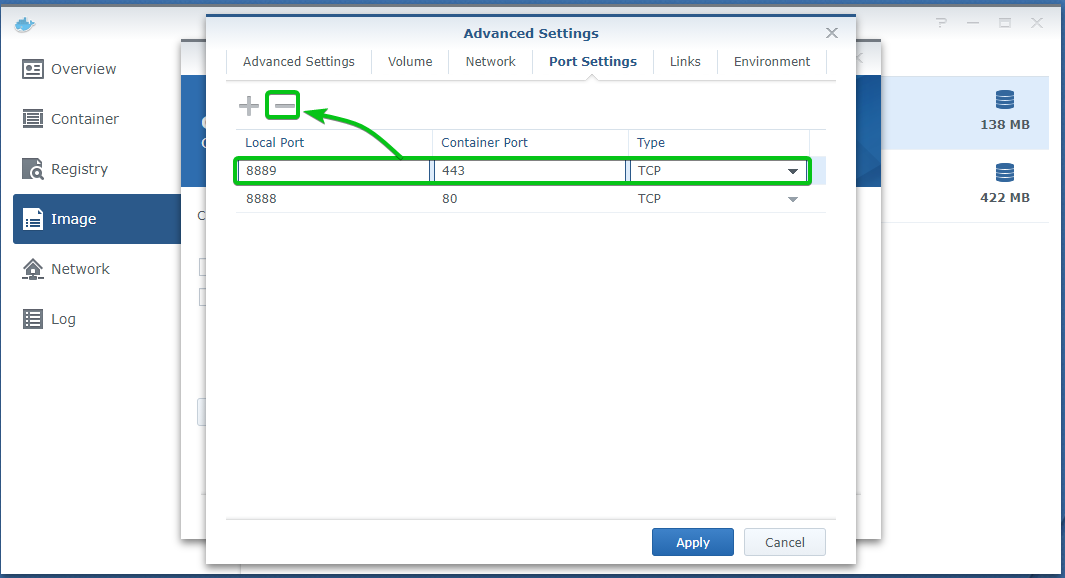Click the help question mark in main window
This screenshot has height=578, width=1065.
click(941, 23)
